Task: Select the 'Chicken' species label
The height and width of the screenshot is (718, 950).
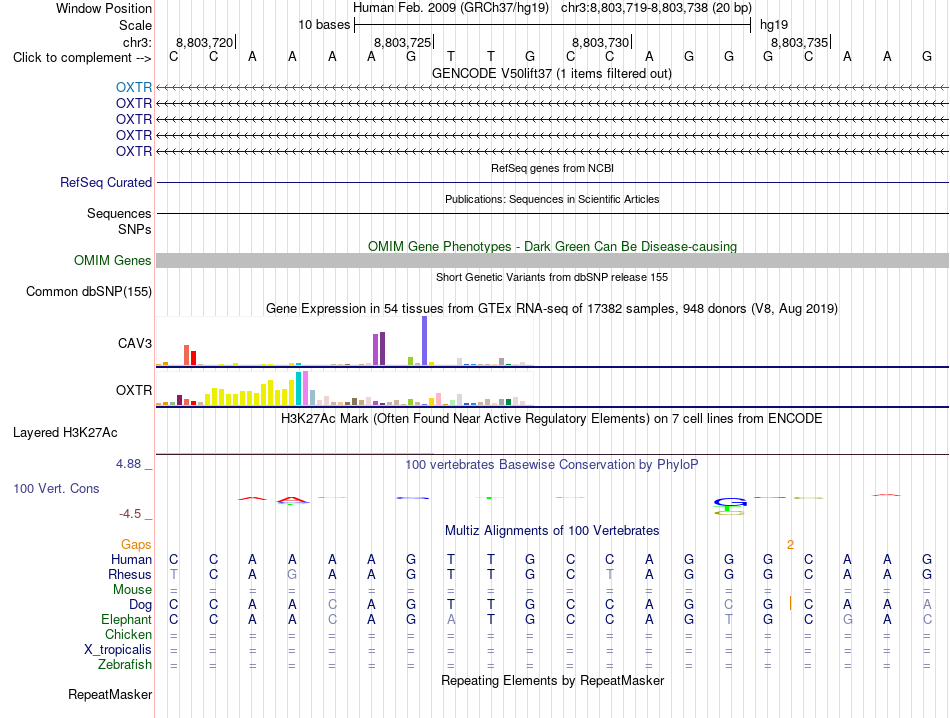Action: [x=128, y=634]
